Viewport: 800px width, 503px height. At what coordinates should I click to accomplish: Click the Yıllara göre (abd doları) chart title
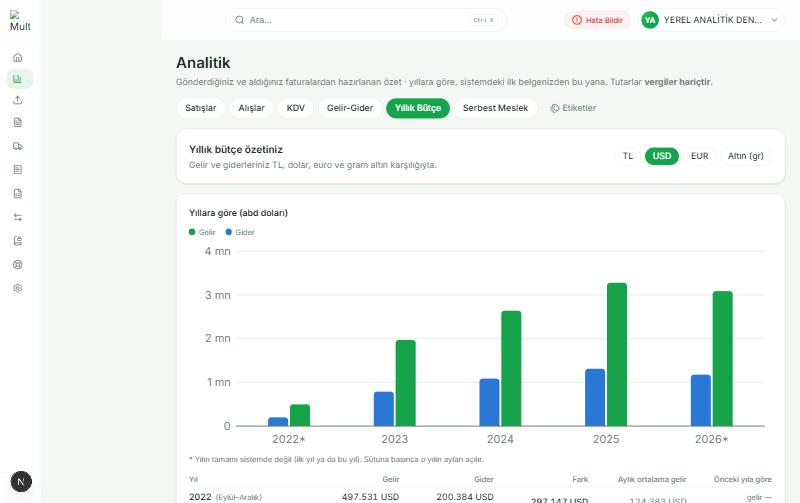[238, 213]
